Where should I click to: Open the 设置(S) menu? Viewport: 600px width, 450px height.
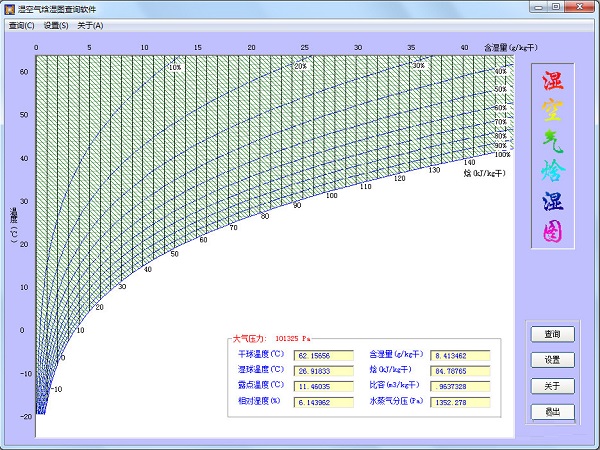coord(56,25)
